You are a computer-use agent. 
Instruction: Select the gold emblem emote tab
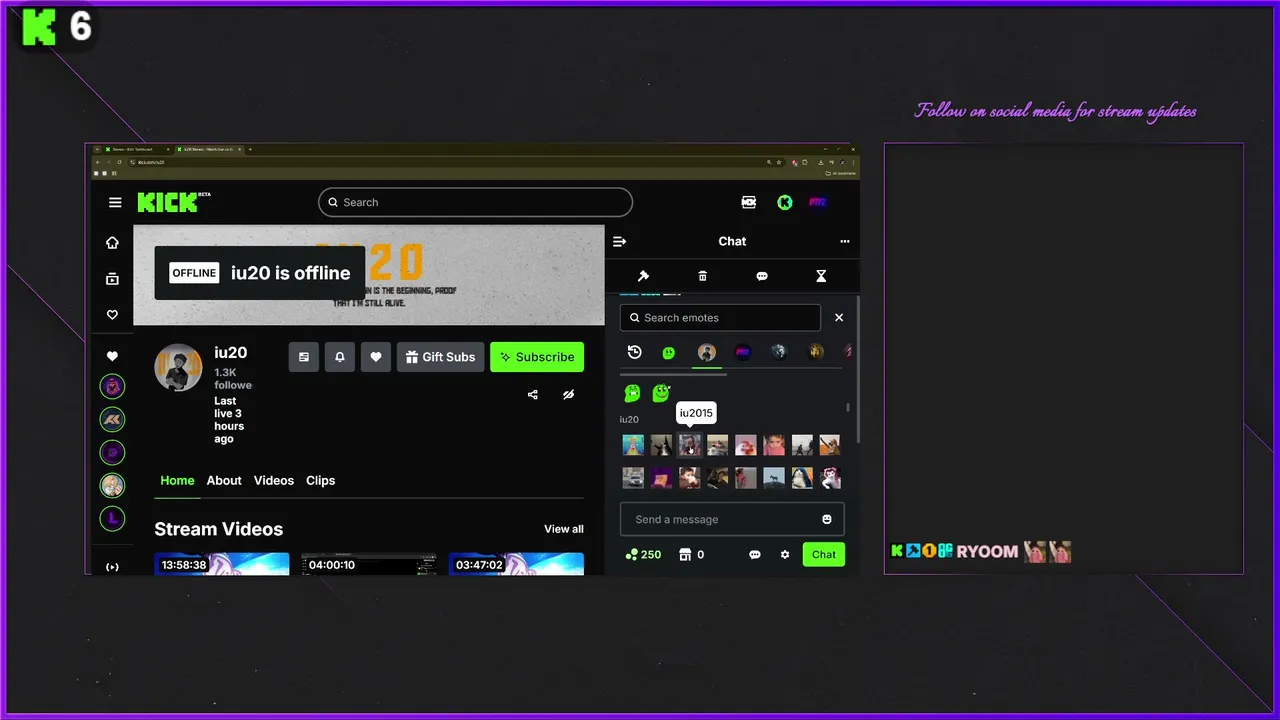[x=816, y=352]
